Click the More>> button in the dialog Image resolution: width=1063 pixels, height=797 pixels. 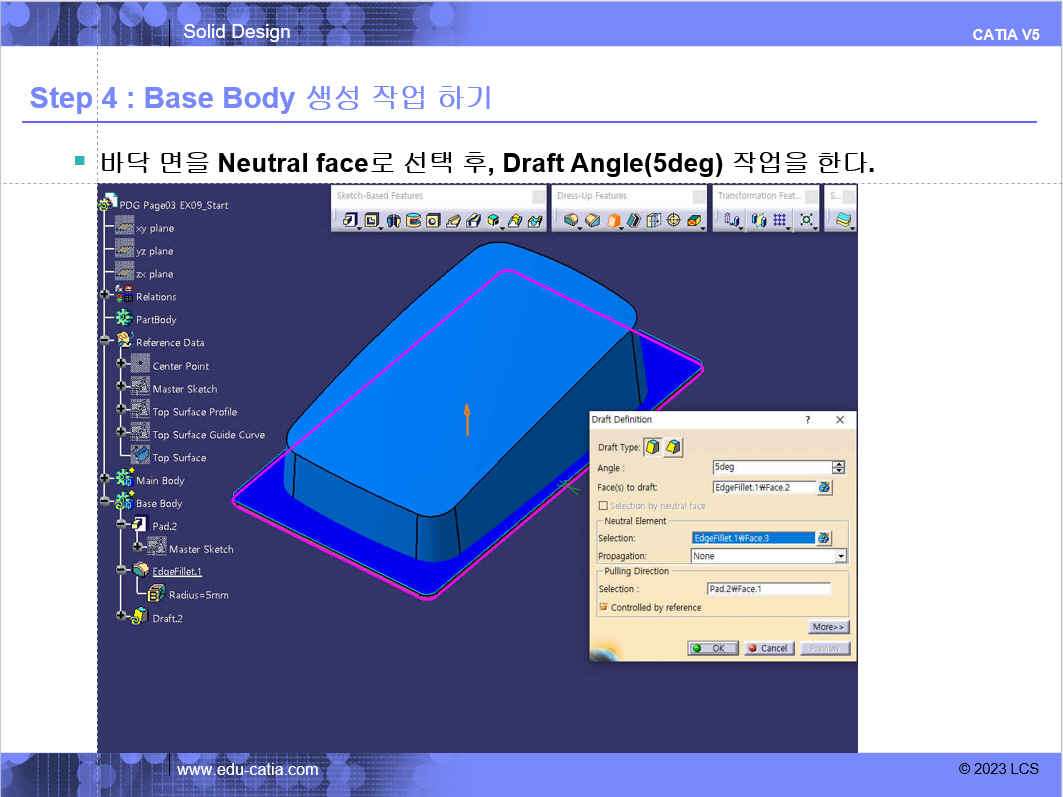(828, 627)
